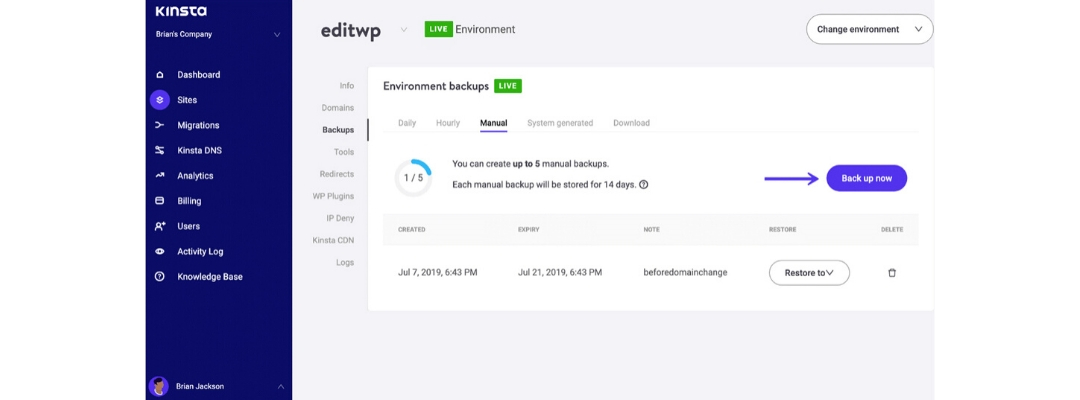Expand the Brian's Company selector
Viewport: 1080px width, 400px height.
click(277, 34)
